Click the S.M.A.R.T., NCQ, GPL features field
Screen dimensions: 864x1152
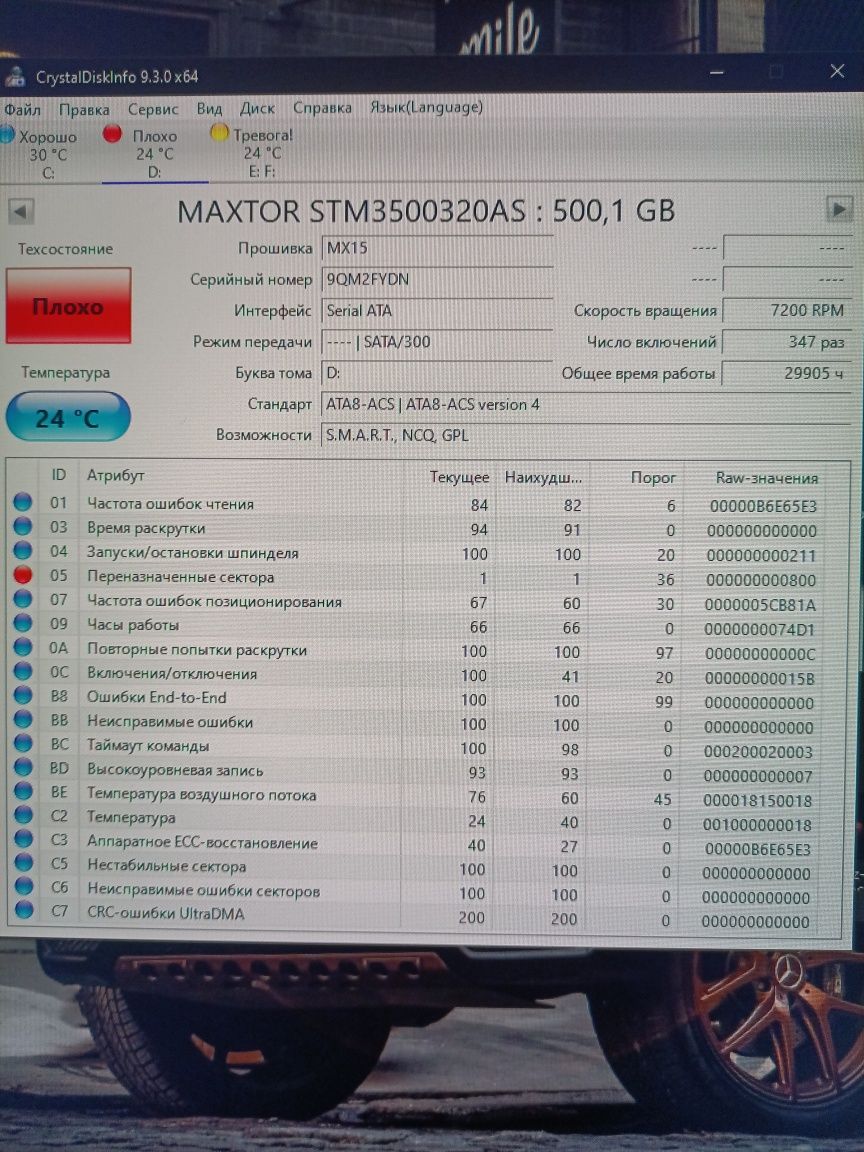click(x=586, y=435)
